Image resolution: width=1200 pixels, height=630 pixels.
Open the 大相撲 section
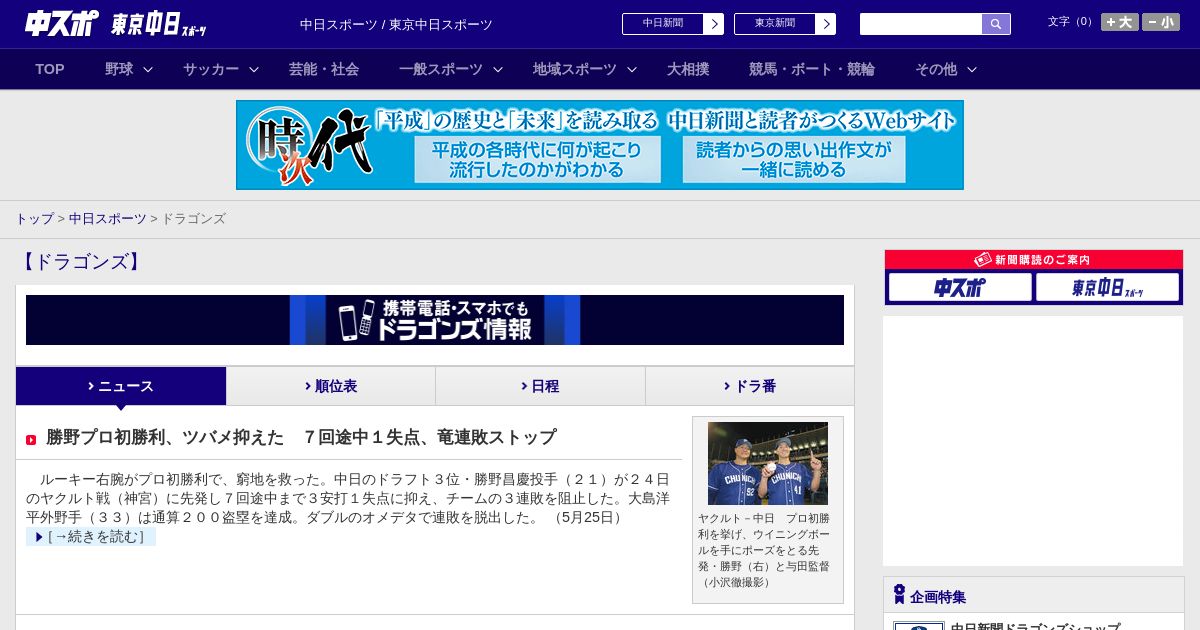688,69
